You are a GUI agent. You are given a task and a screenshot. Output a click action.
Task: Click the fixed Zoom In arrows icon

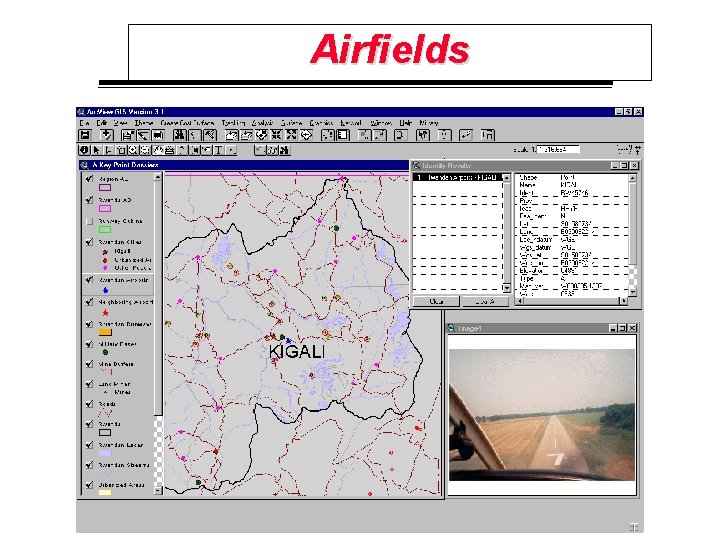pos(276,135)
